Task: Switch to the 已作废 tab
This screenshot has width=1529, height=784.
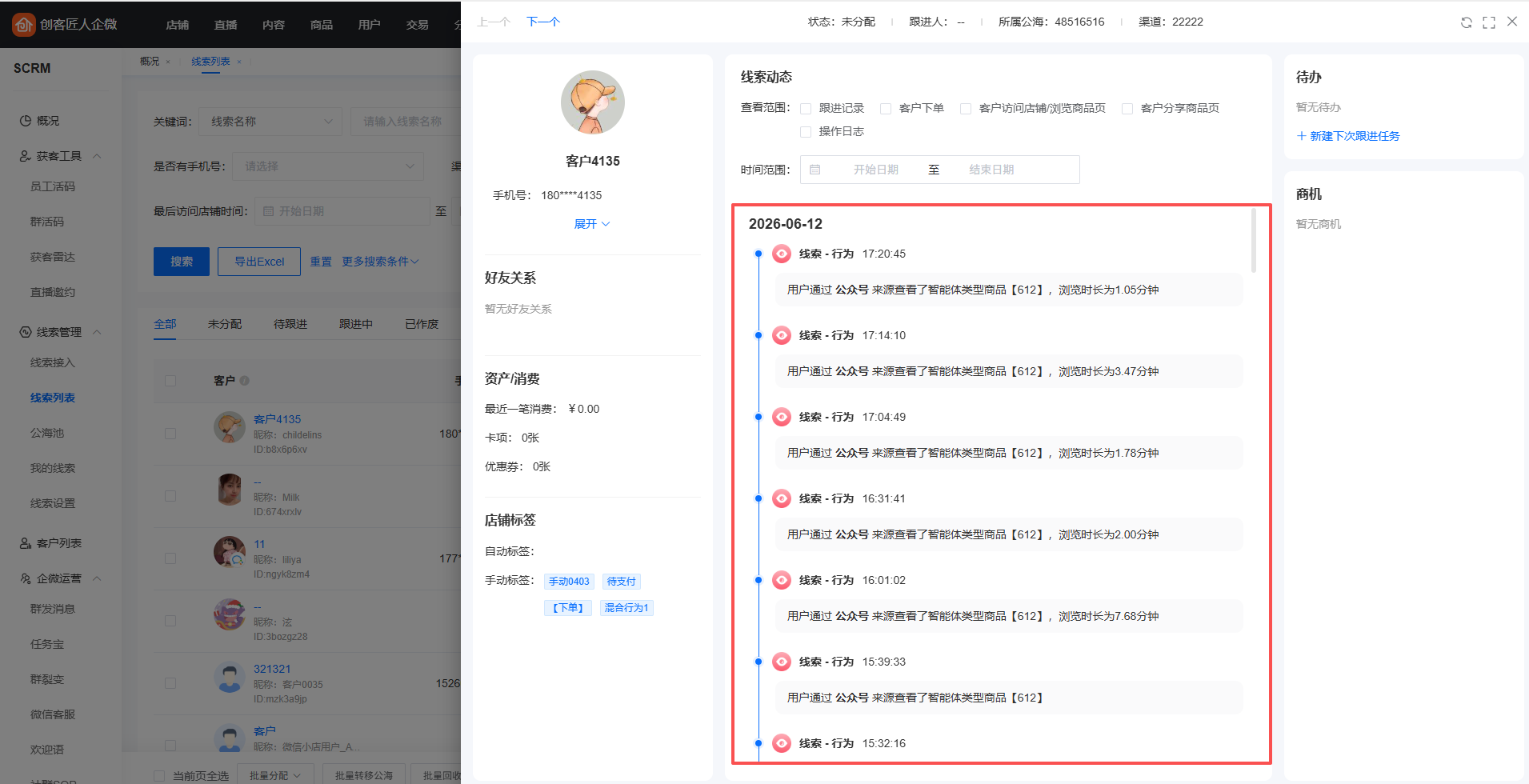Action: 422,324
